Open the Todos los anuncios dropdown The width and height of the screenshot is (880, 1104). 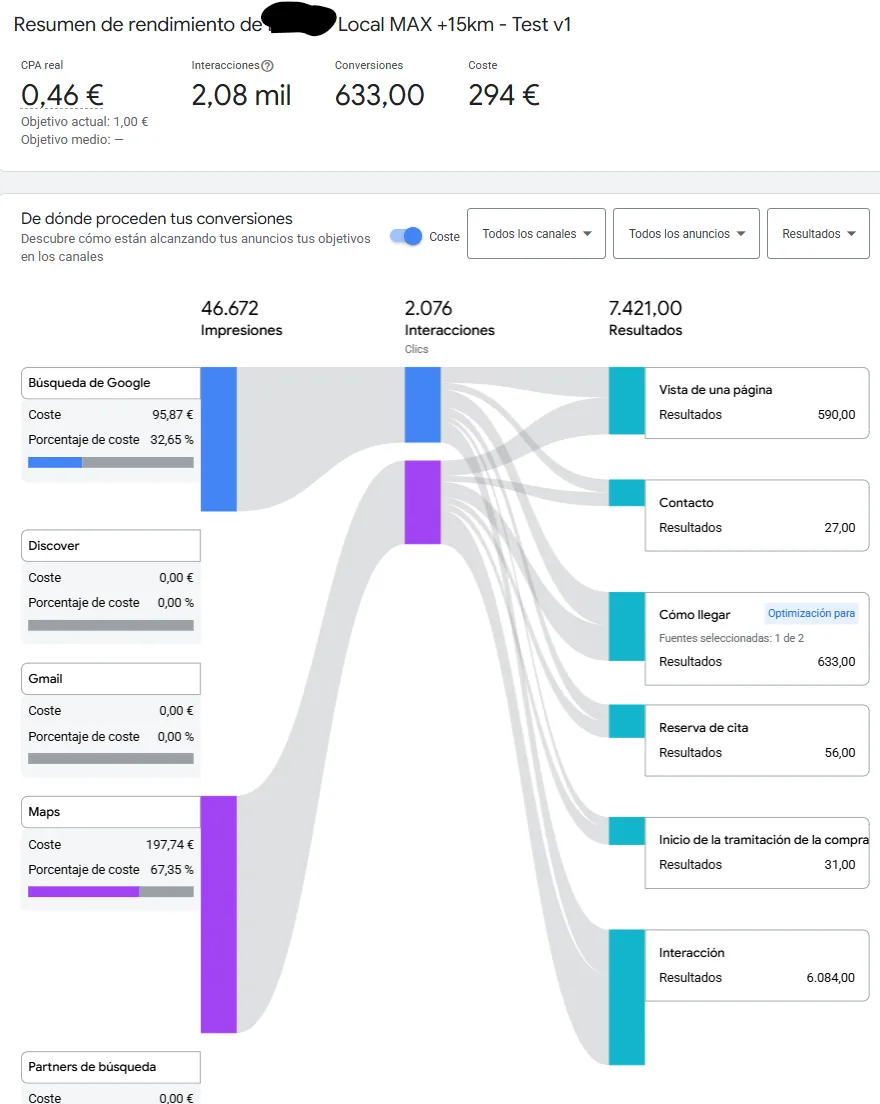tap(686, 234)
